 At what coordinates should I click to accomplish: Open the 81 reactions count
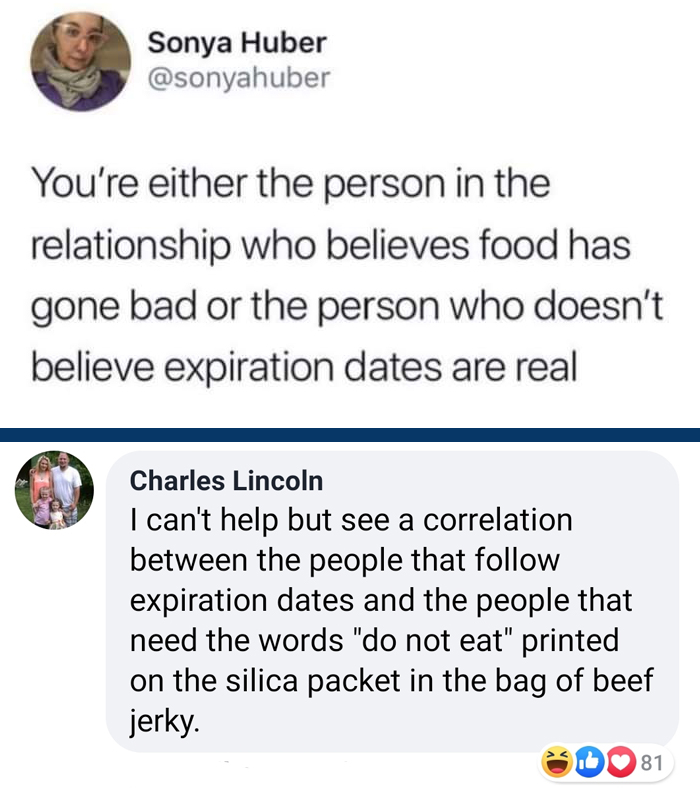pos(652,762)
